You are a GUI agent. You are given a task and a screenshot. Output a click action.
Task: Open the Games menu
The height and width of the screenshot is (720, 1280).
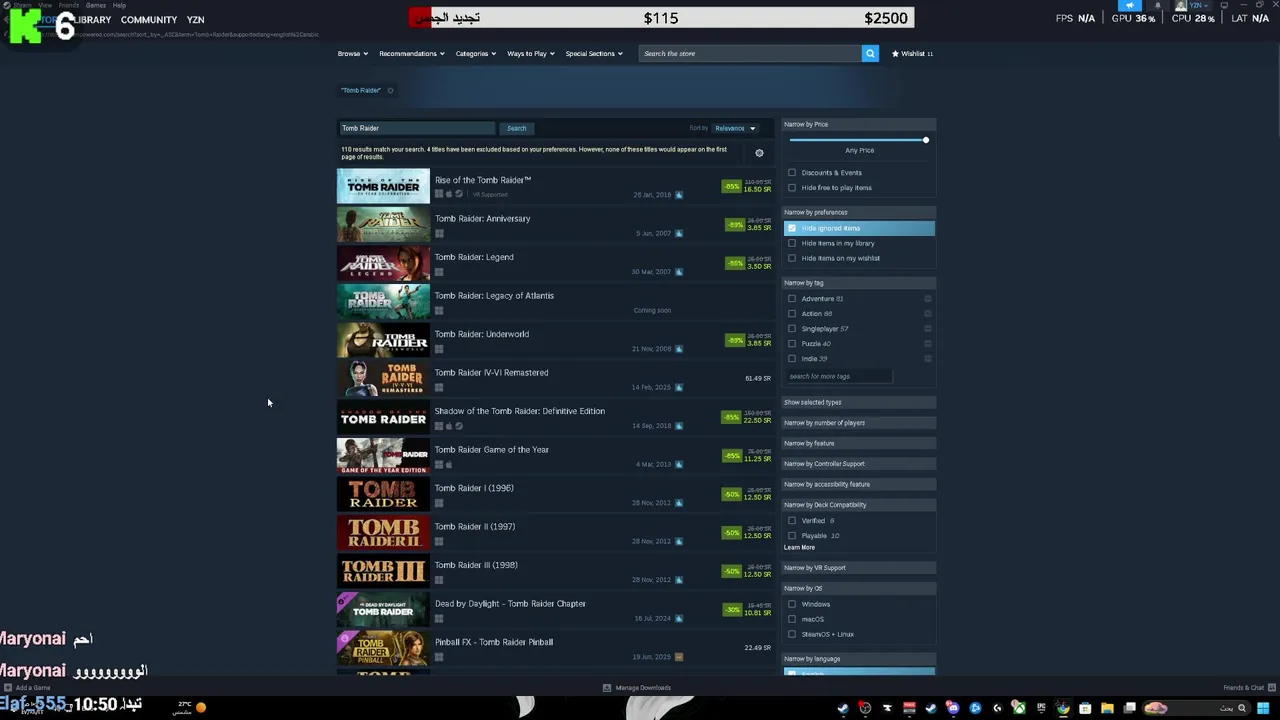pos(95,5)
